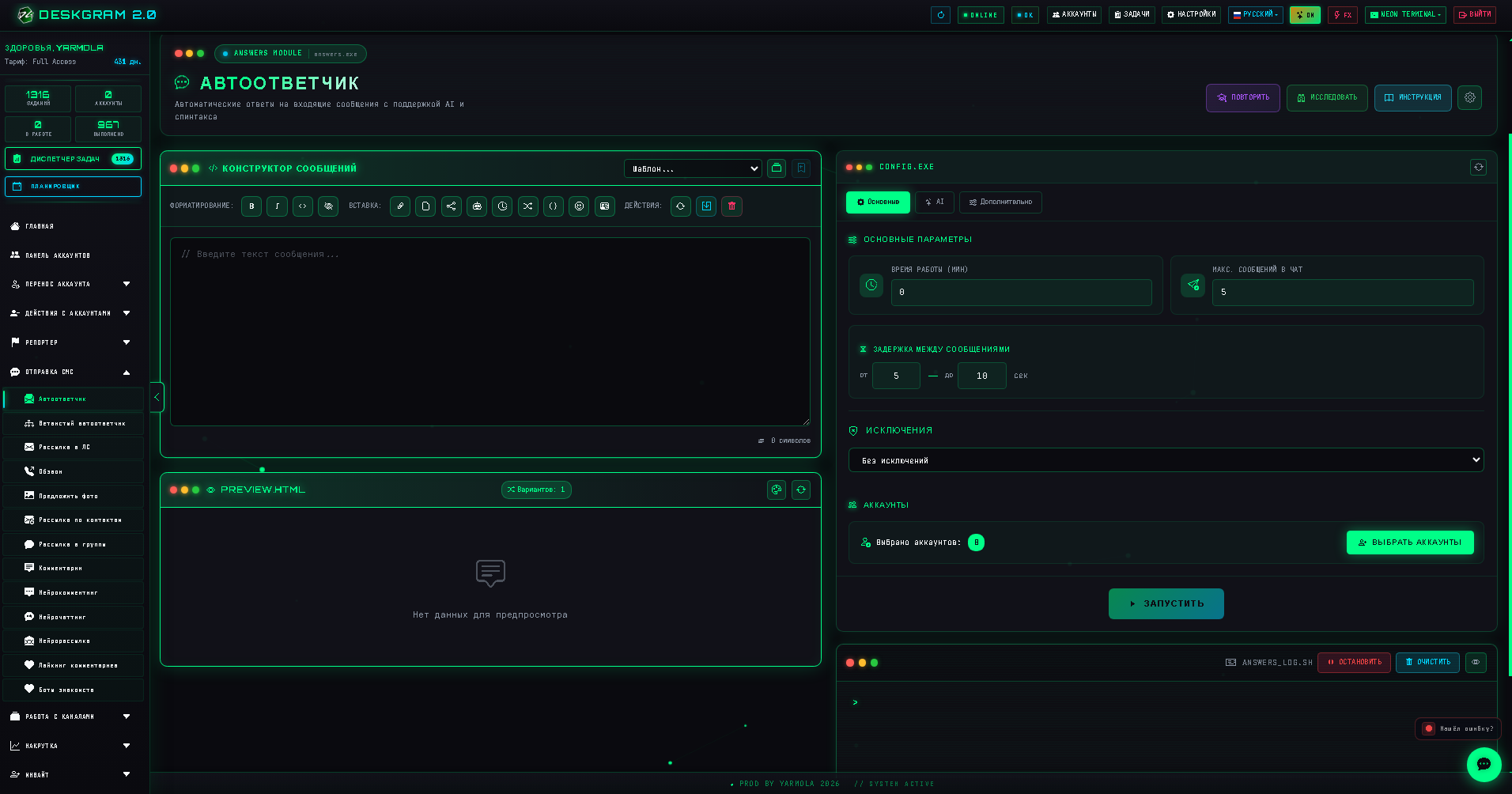The width and height of the screenshot is (1512, 794).
Task: Toggle log visibility eye icon
Action: coord(1476,663)
